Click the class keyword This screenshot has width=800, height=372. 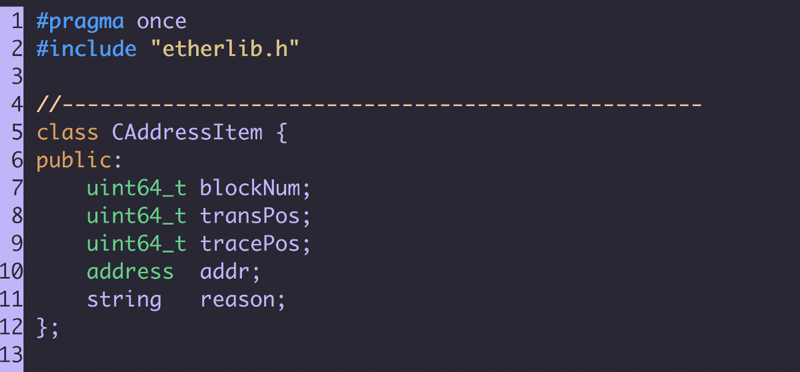67,133
